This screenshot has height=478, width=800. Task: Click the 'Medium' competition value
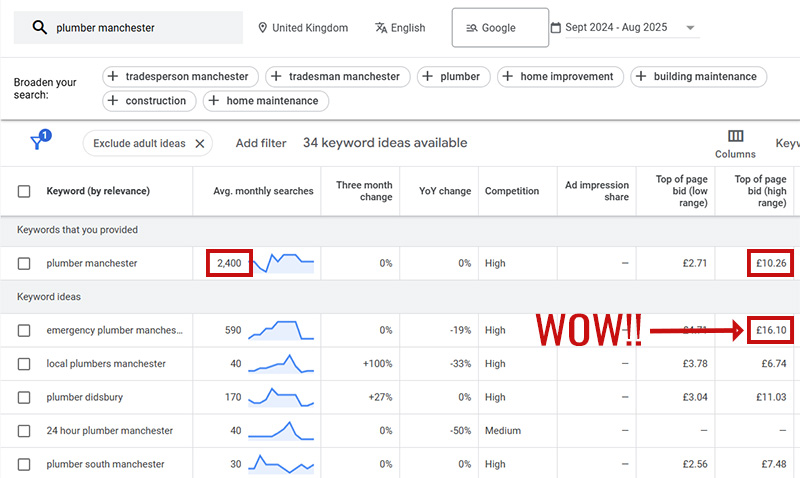(503, 431)
